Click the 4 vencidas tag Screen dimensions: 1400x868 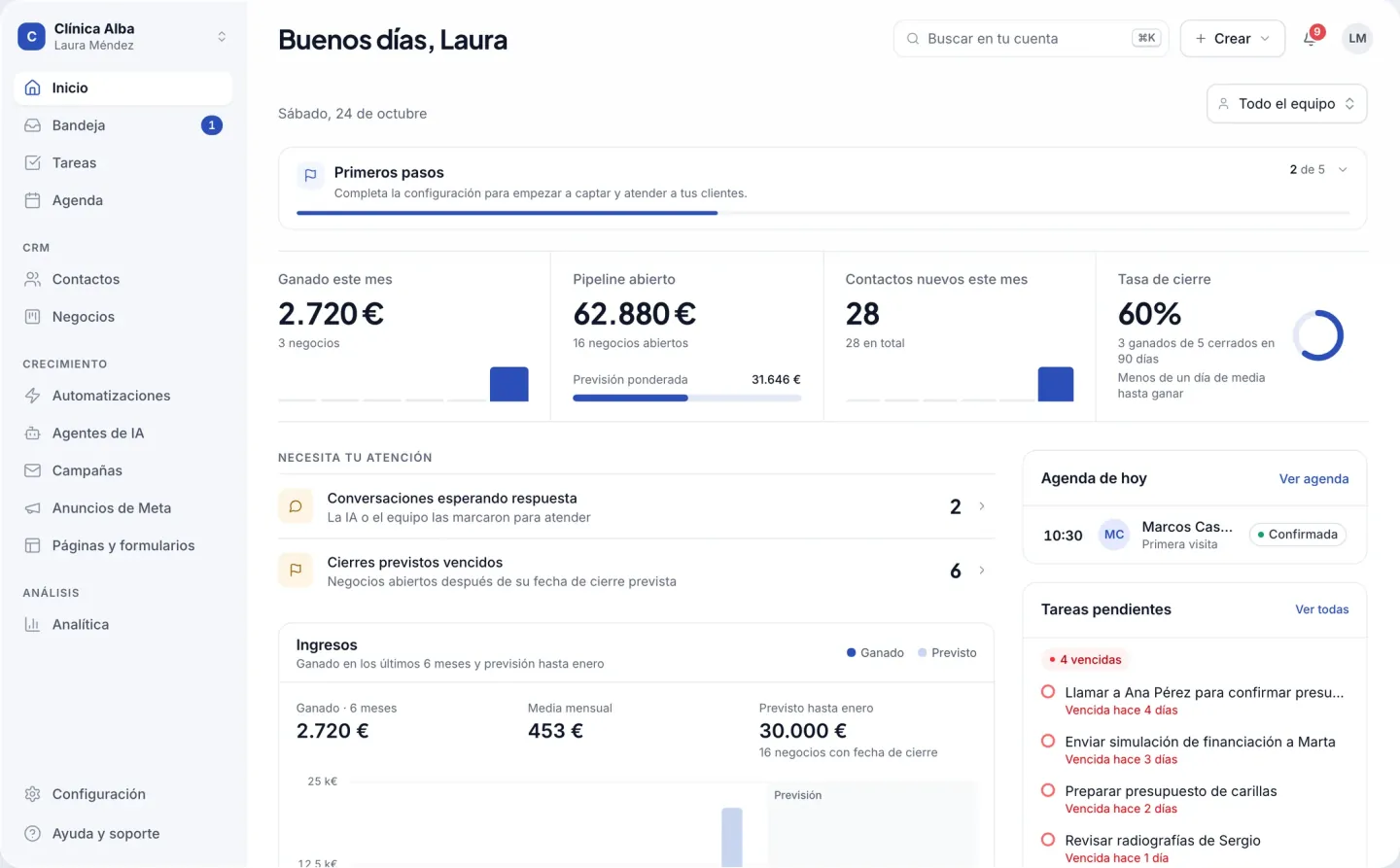coord(1085,660)
